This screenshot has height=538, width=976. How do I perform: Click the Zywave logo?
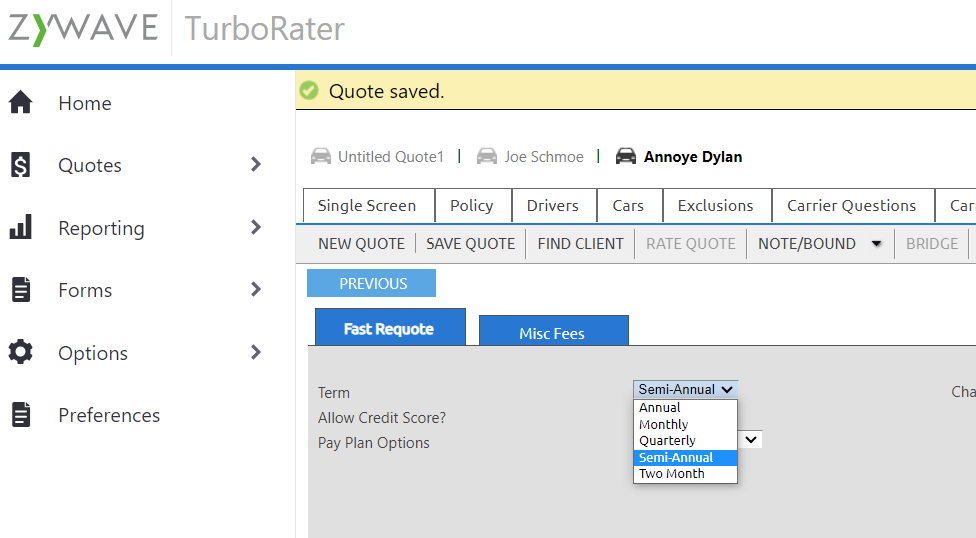coord(83,29)
